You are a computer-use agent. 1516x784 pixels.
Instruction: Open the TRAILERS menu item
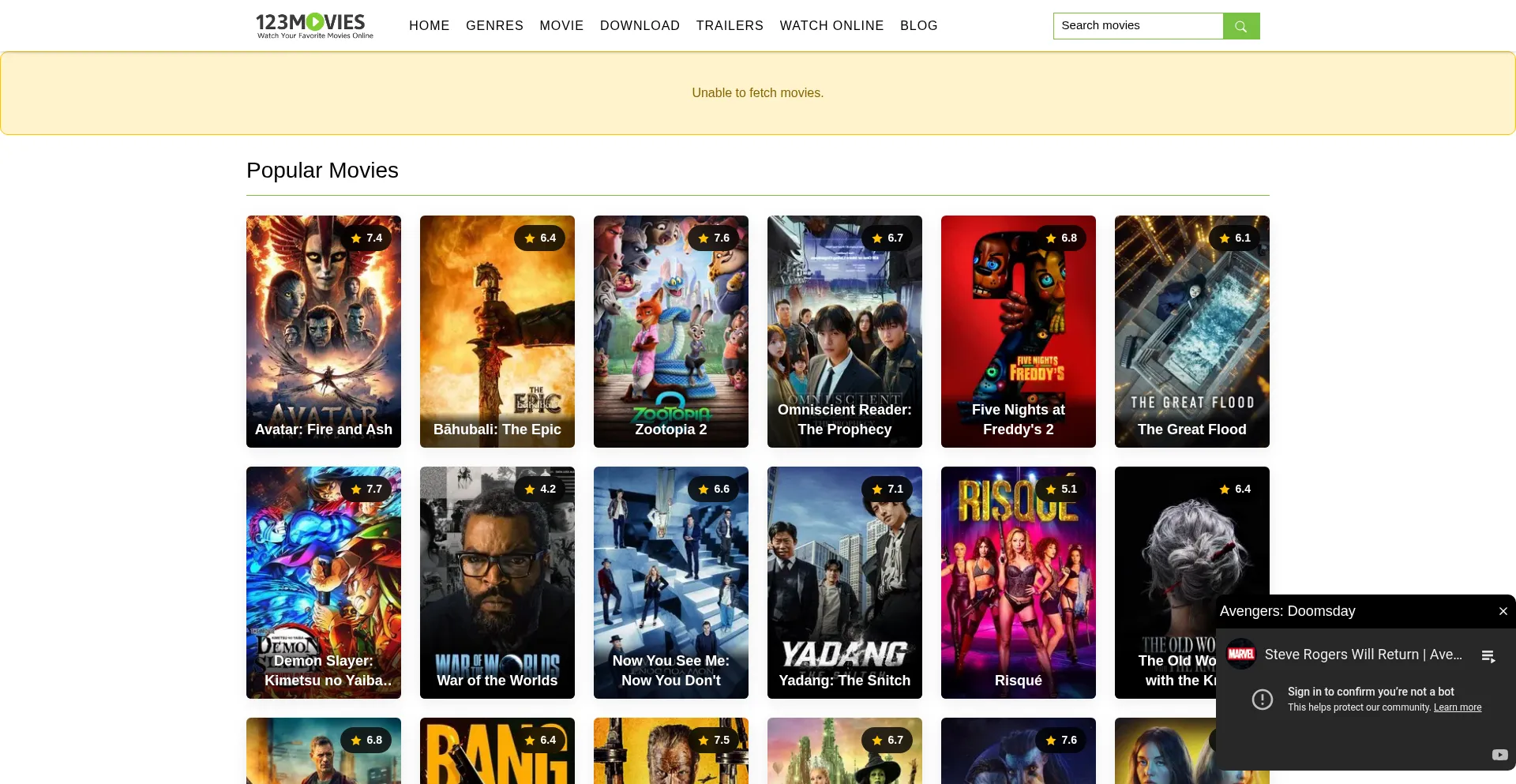pyautogui.click(x=730, y=25)
